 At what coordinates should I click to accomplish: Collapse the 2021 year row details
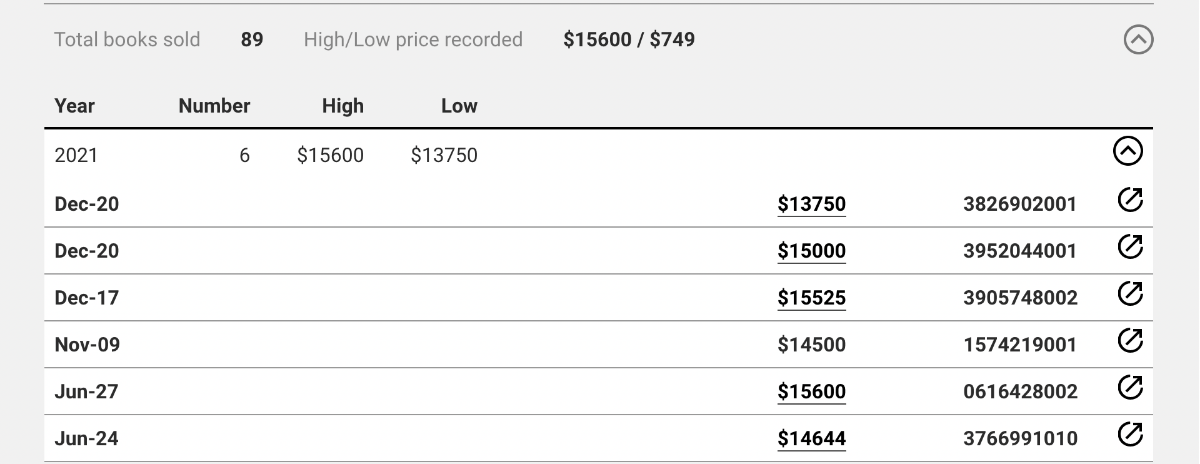1128,152
